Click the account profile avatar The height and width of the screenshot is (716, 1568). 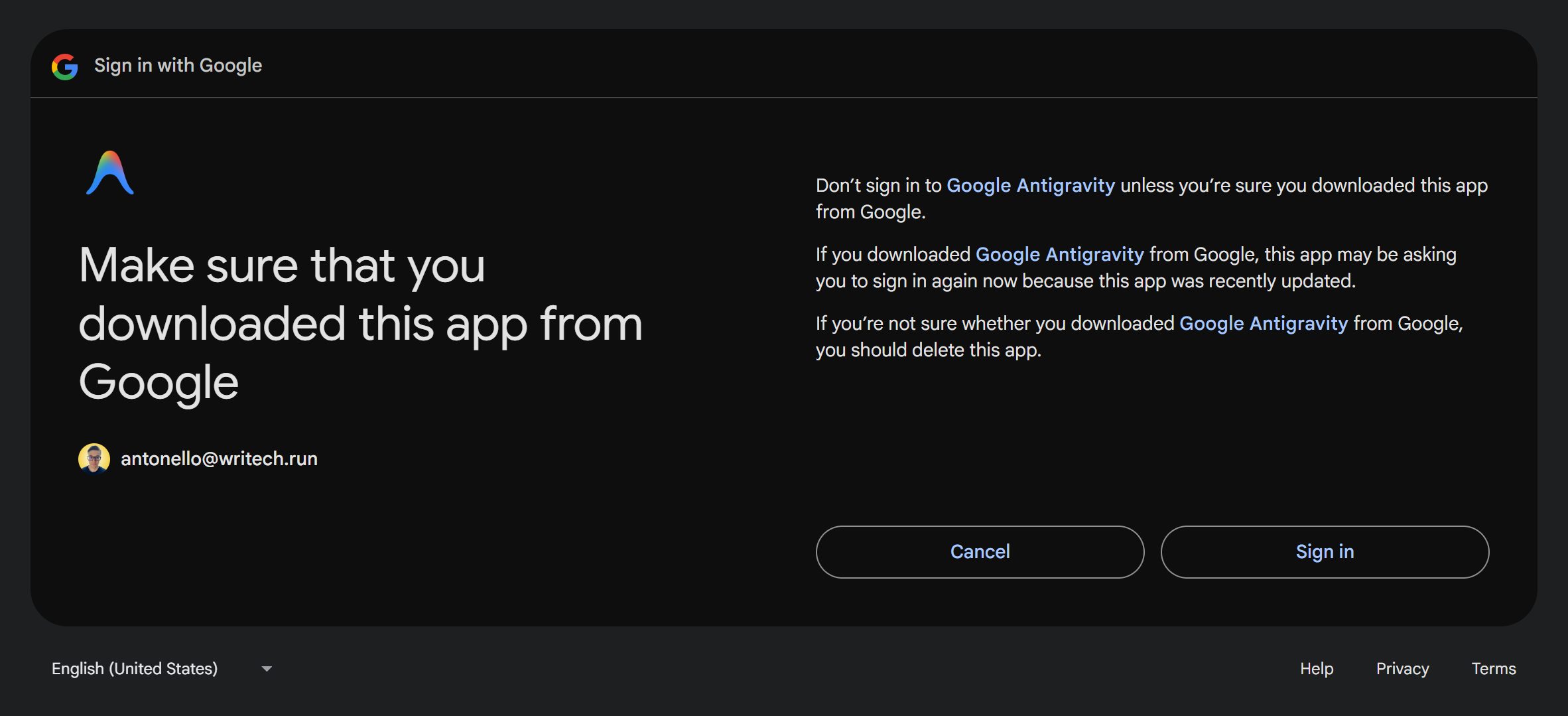pyautogui.click(x=94, y=459)
